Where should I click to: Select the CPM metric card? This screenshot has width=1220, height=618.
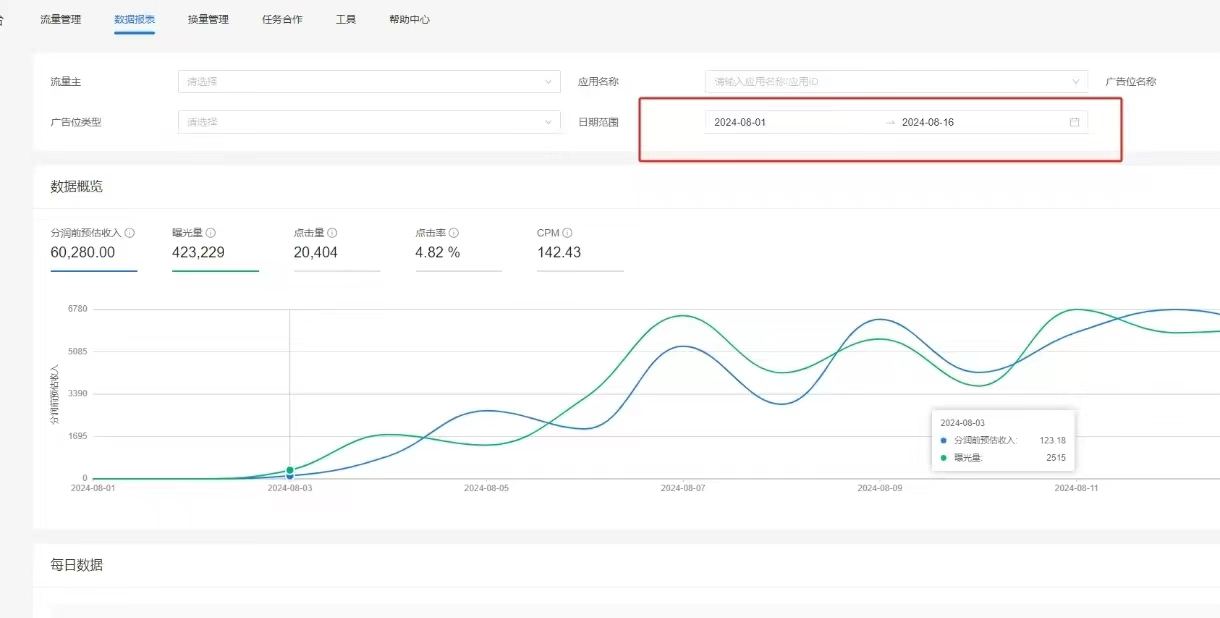[x=579, y=252]
